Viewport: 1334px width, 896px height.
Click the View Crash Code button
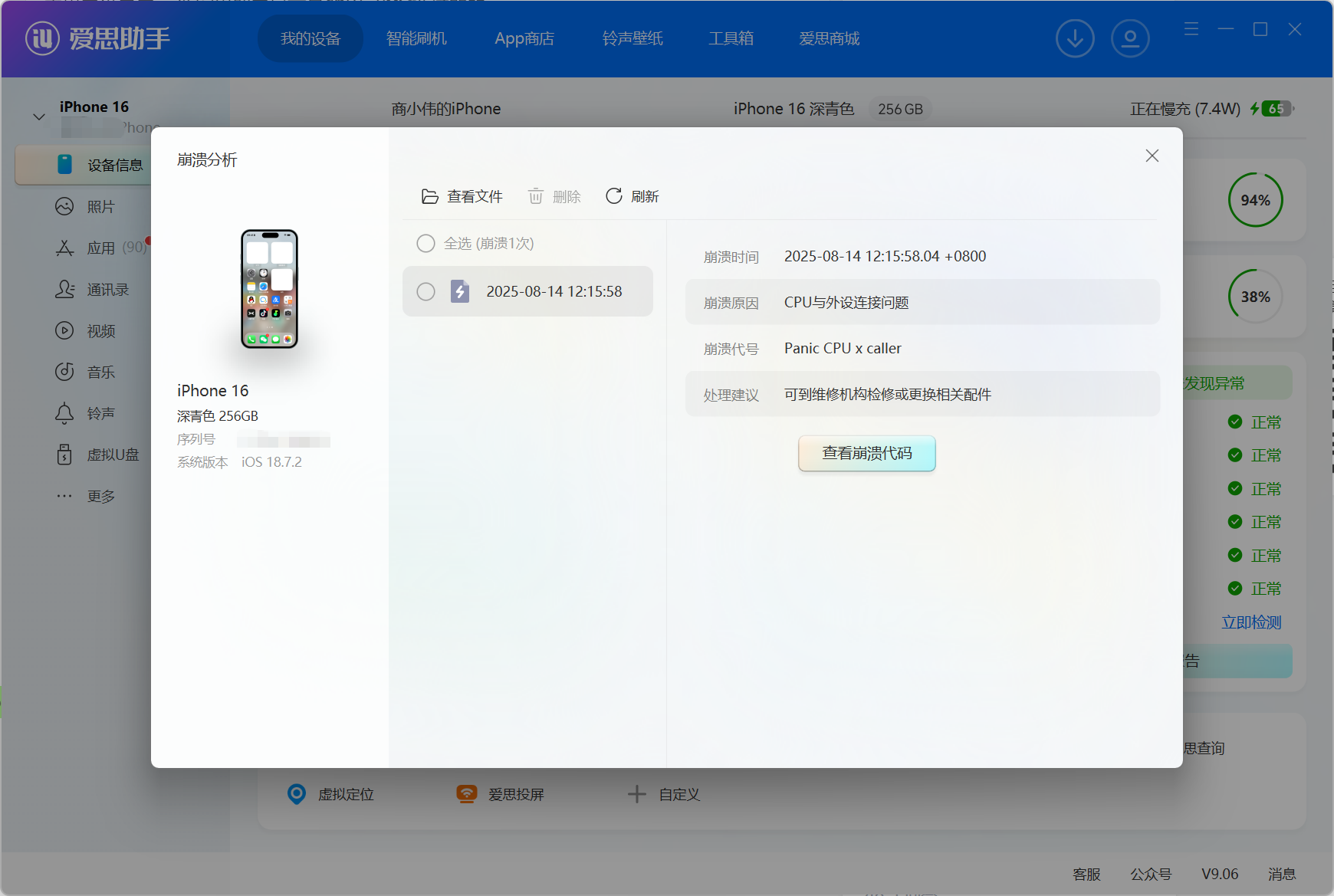[x=866, y=454]
